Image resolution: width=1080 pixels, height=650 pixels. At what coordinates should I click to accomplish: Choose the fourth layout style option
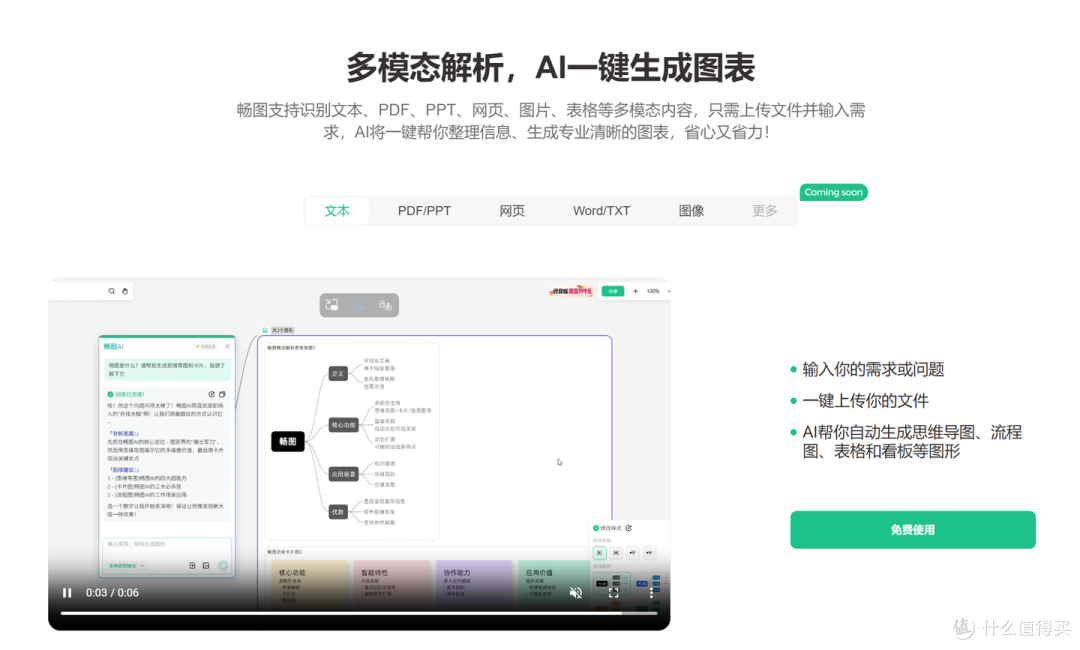(649, 553)
